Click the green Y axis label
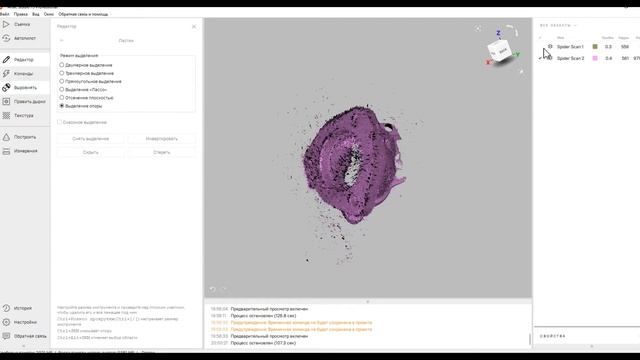The width and height of the screenshot is (640, 360). point(517,54)
